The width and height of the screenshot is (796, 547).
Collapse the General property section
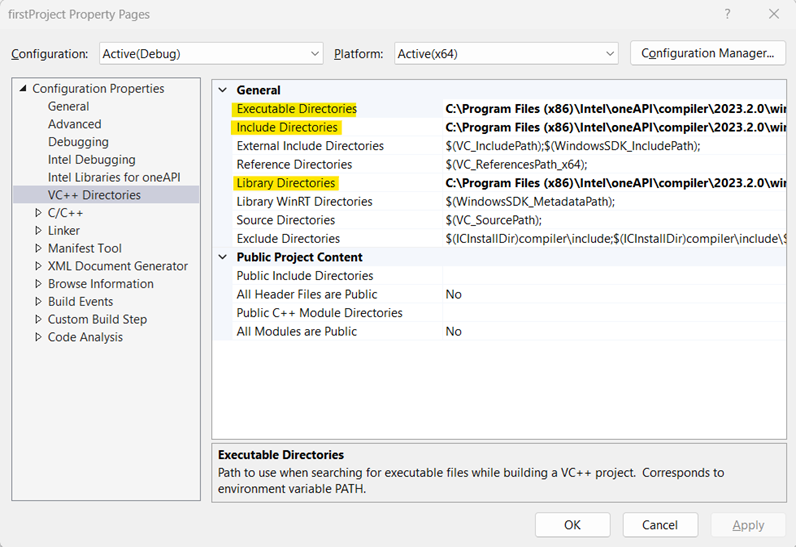coord(224,90)
